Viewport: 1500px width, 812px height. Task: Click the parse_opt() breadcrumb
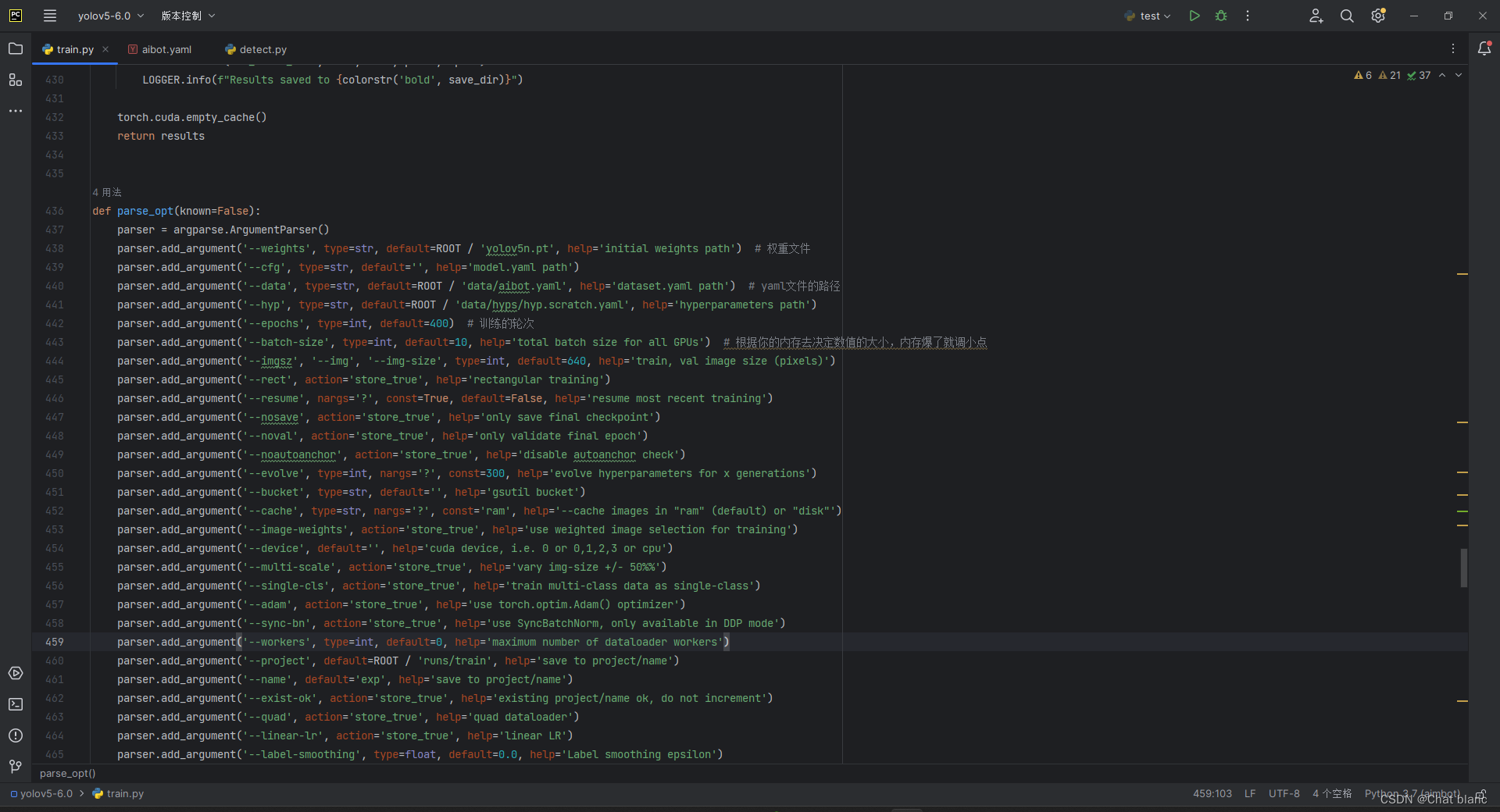pos(68,773)
